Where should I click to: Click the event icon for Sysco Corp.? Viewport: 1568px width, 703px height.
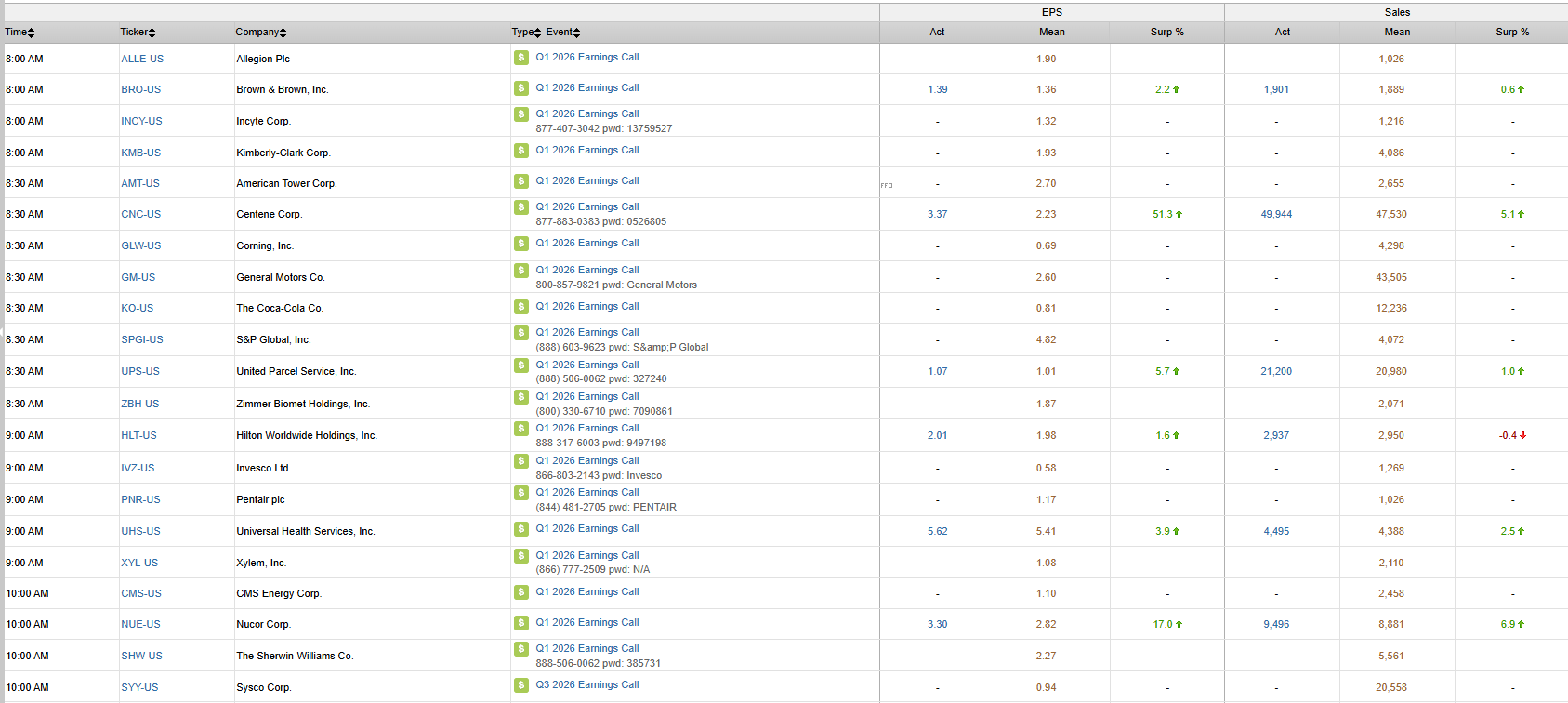click(x=521, y=685)
